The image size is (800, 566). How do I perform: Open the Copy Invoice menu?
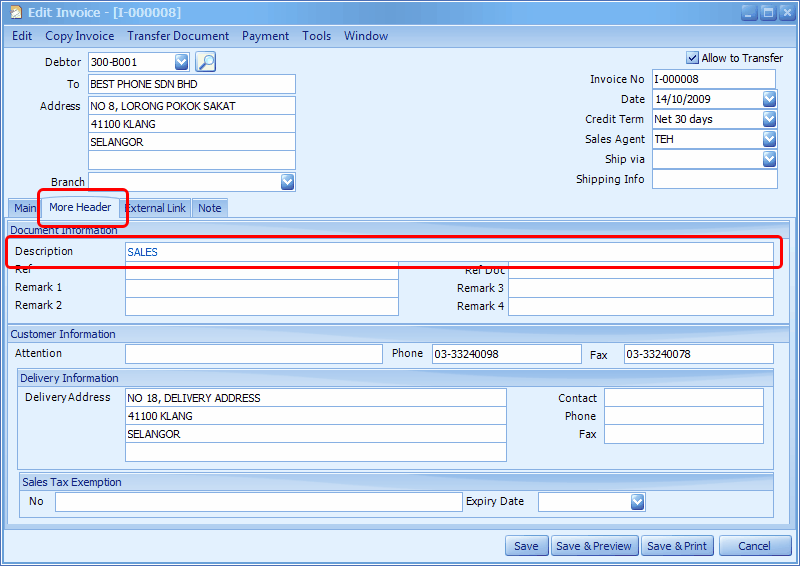[x=79, y=36]
